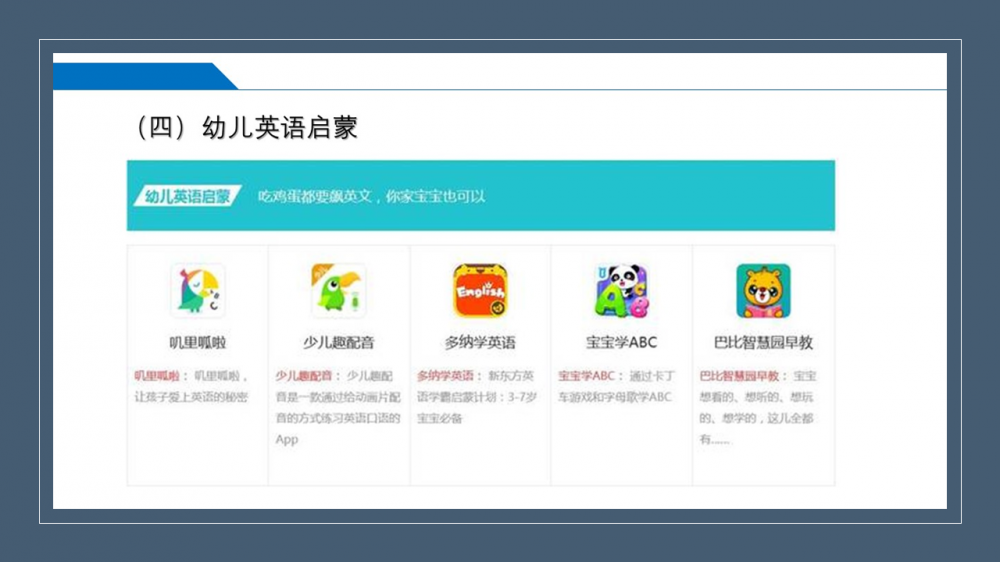Open the 多纳学英语 lion English icon

click(480, 290)
